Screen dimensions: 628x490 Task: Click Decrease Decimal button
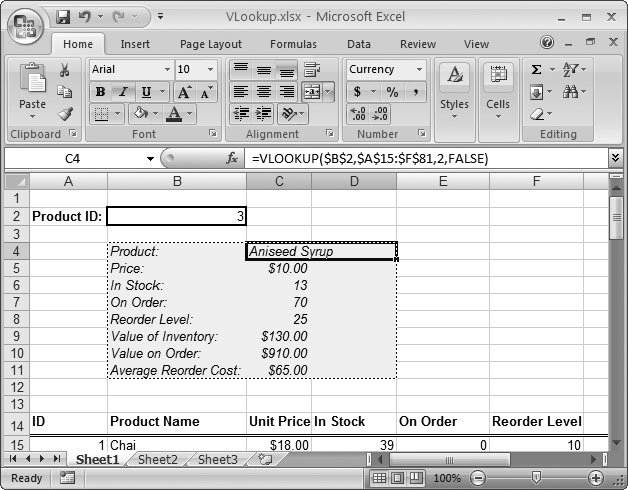click(x=379, y=114)
